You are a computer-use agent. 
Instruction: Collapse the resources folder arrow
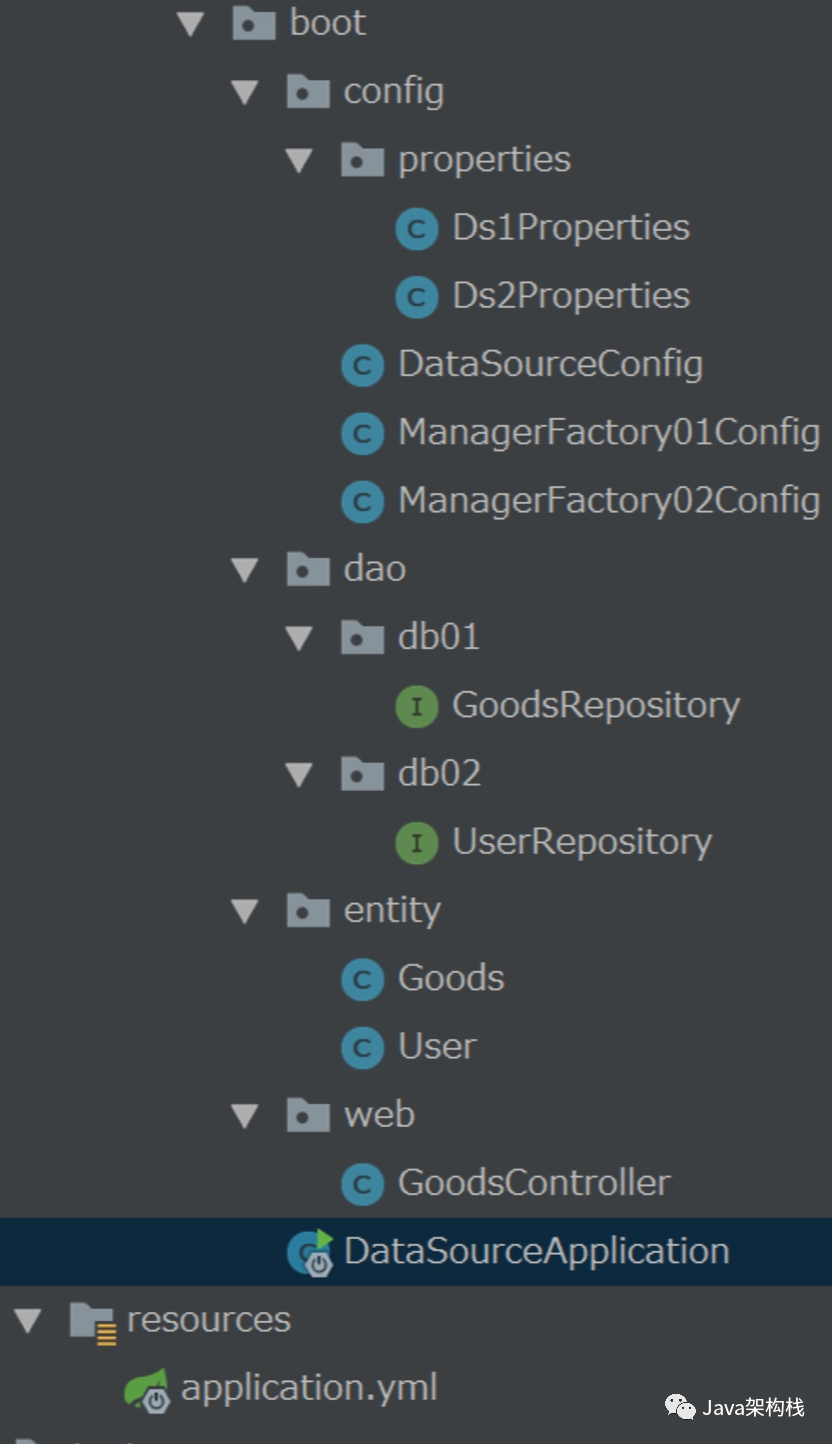pyautogui.click(x=28, y=1321)
